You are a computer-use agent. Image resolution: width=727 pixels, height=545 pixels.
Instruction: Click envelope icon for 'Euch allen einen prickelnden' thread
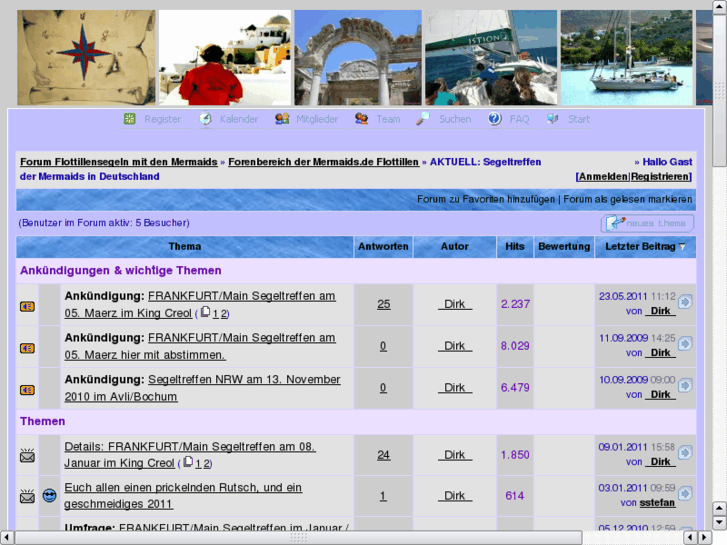[27, 496]
